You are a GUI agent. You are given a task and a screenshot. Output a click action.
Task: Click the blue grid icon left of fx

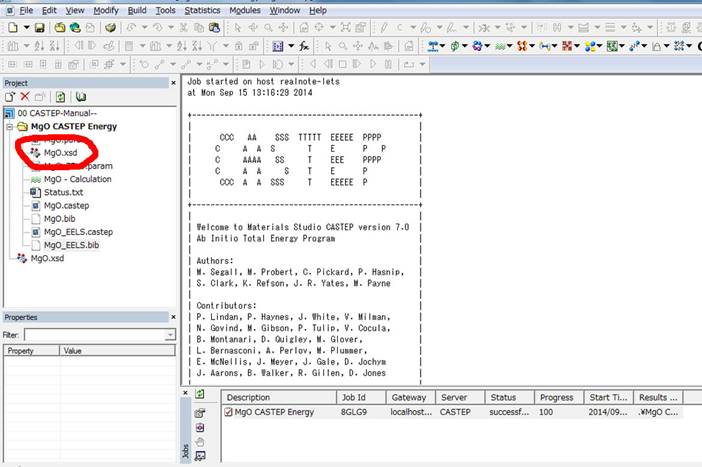[278, 46]
